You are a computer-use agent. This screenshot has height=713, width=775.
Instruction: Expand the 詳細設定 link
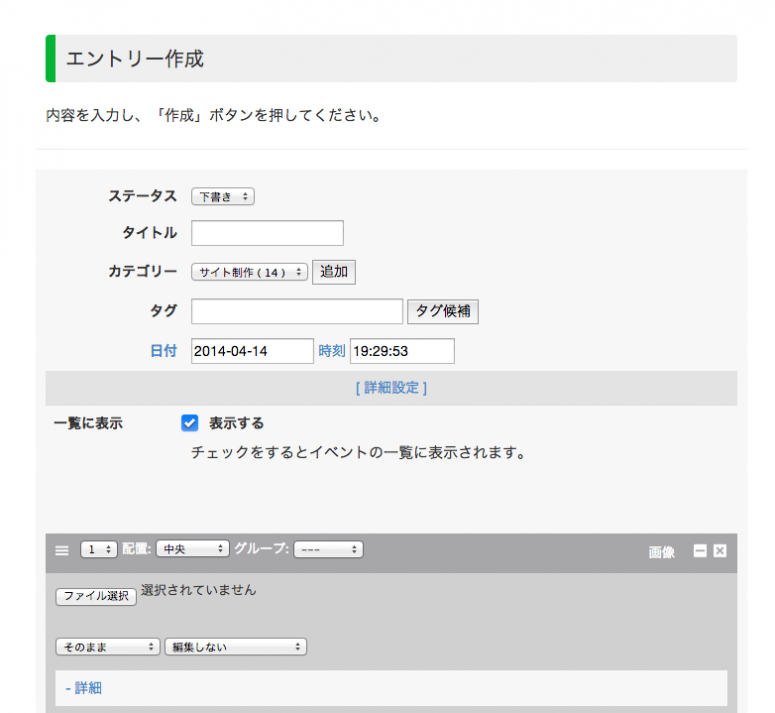coord(391,387)
